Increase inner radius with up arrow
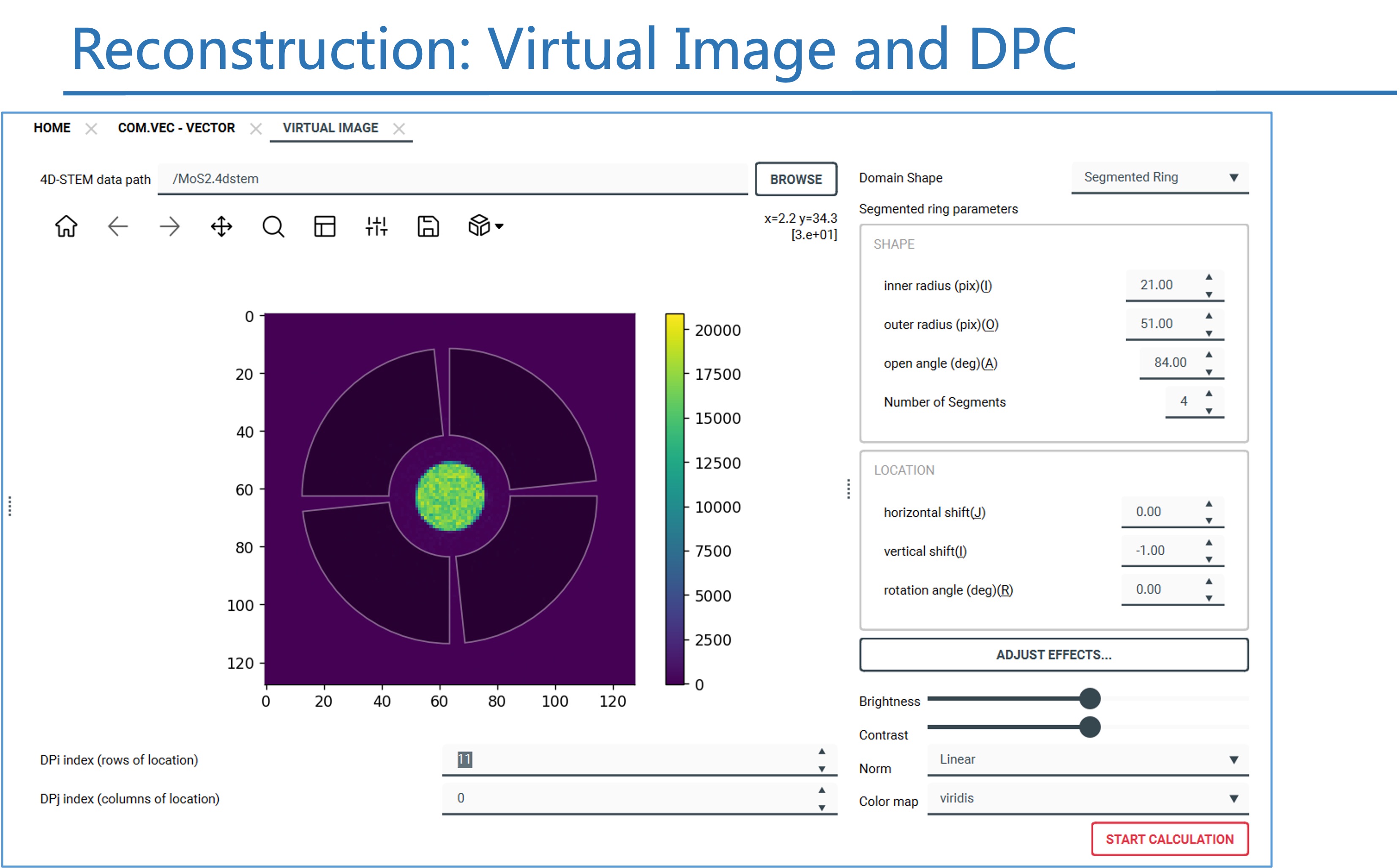Screen dimensions: 1400x868 click(1209, 277)
